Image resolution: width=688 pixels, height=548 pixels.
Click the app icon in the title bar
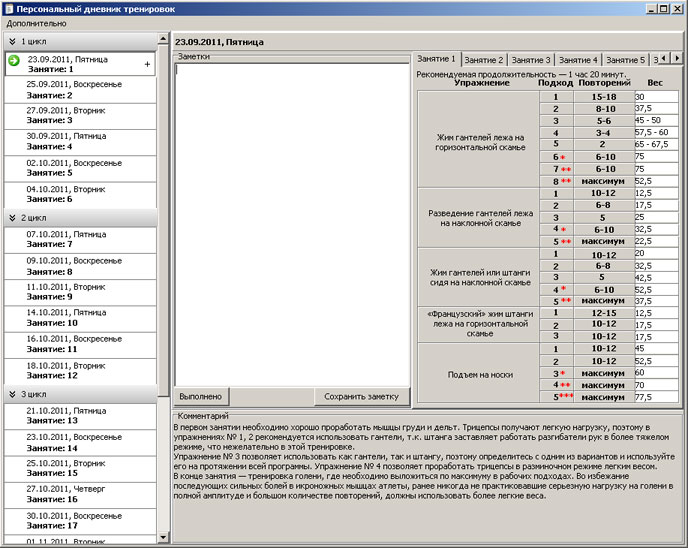click(8, 7)
